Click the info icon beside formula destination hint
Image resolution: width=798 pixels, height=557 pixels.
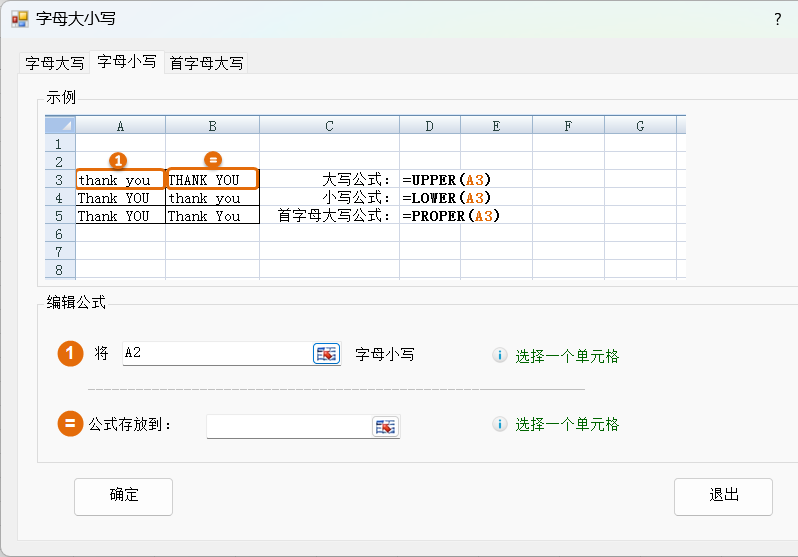point(500,424)
